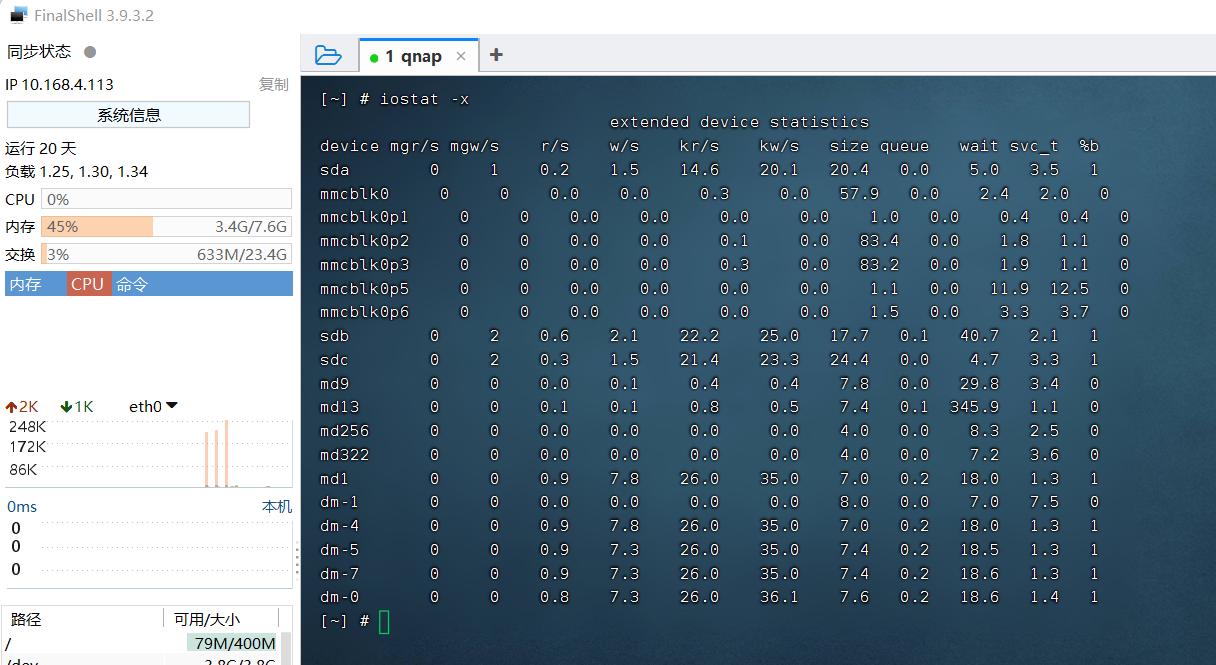Click the 本机 local host link
The image size is (1216, 665).
tap(276, 507)
